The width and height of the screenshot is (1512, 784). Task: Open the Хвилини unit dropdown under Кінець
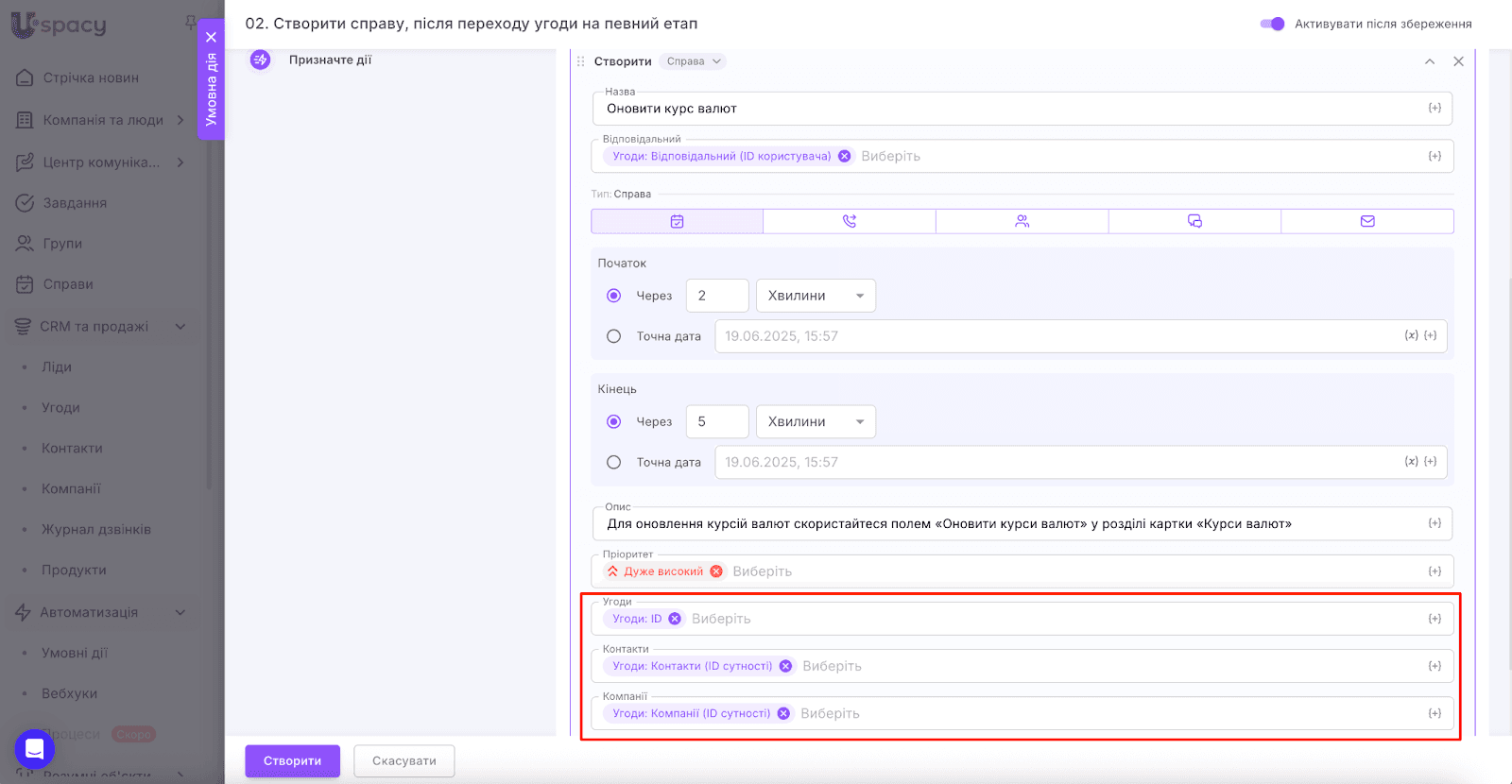pyautogui.click(x=816, y=421)
